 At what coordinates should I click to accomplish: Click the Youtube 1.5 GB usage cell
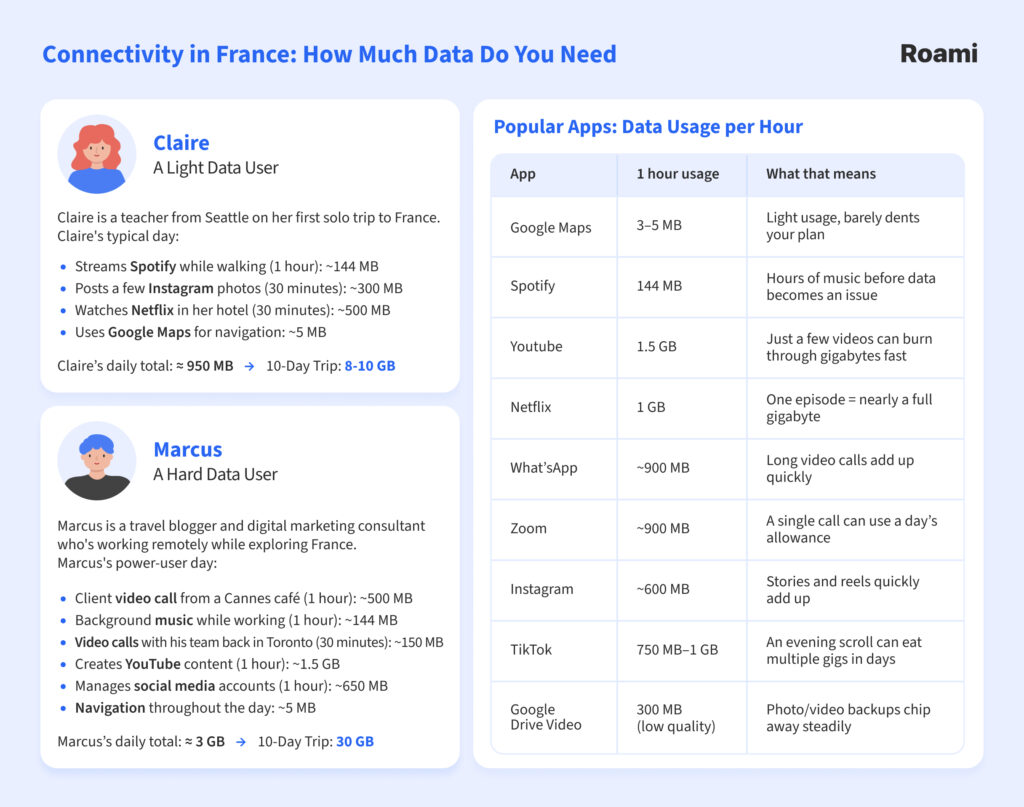click(656, 347)
